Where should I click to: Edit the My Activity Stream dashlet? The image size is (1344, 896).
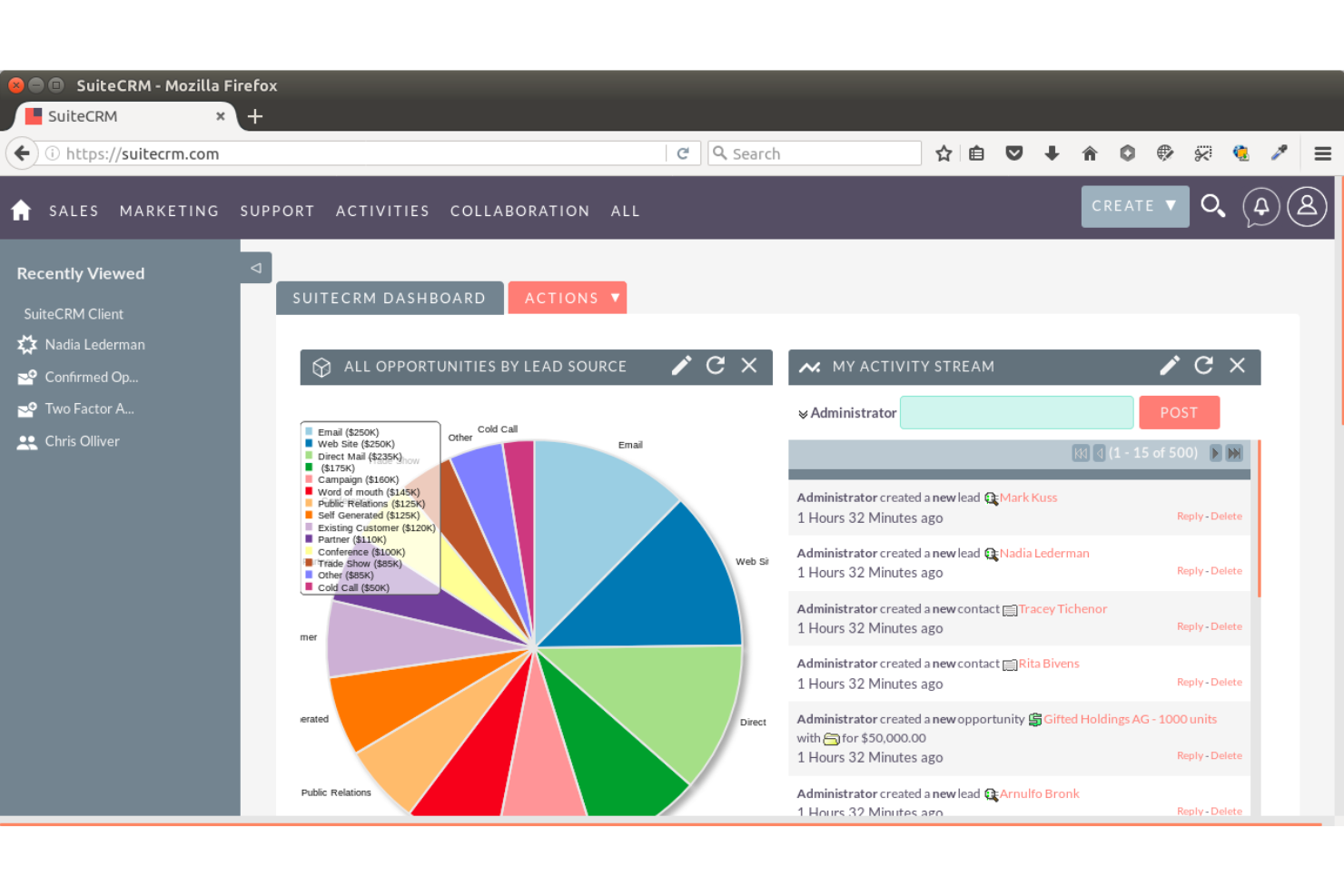[1170, 365]
